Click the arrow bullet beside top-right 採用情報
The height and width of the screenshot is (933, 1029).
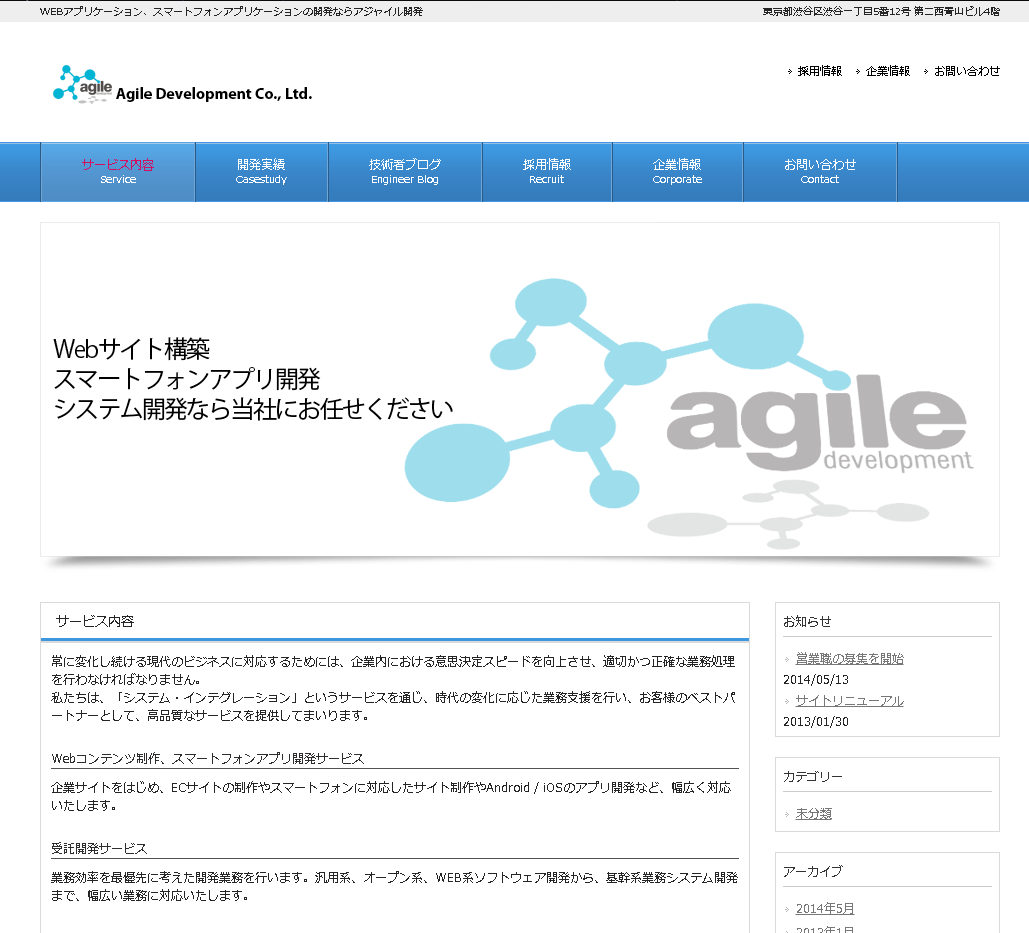tap(790, 72)
